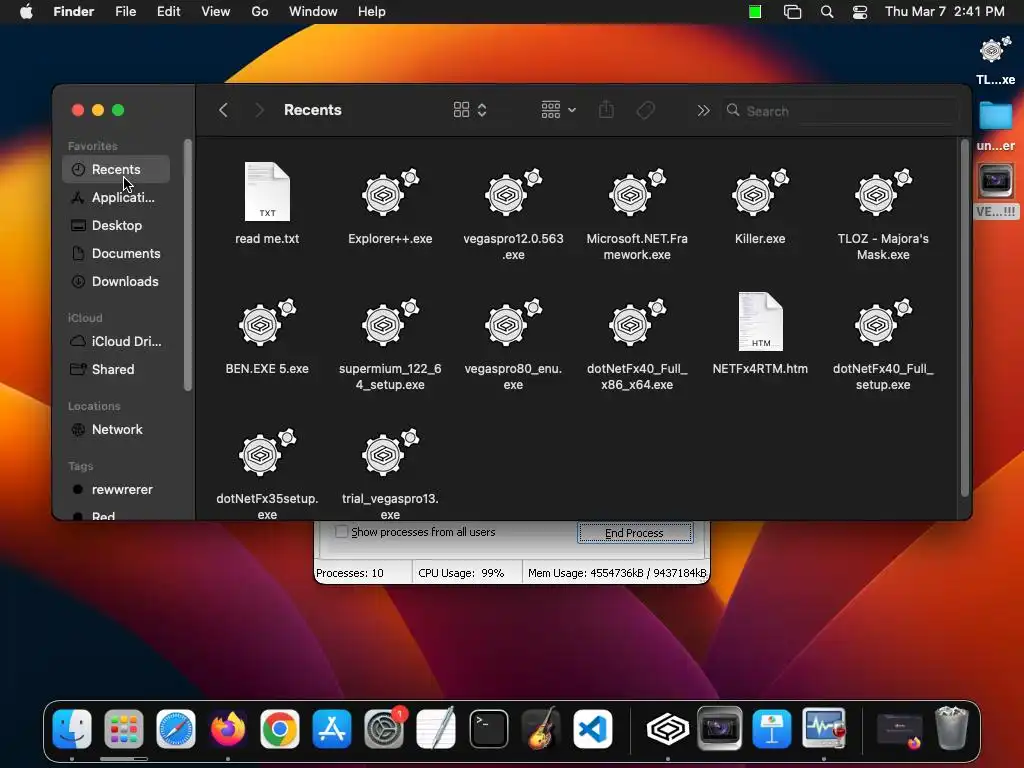The width and height of the screenshot is (1024, 768).
Task: Open Downloads in Finder sidebar
Action: (116, 281)
